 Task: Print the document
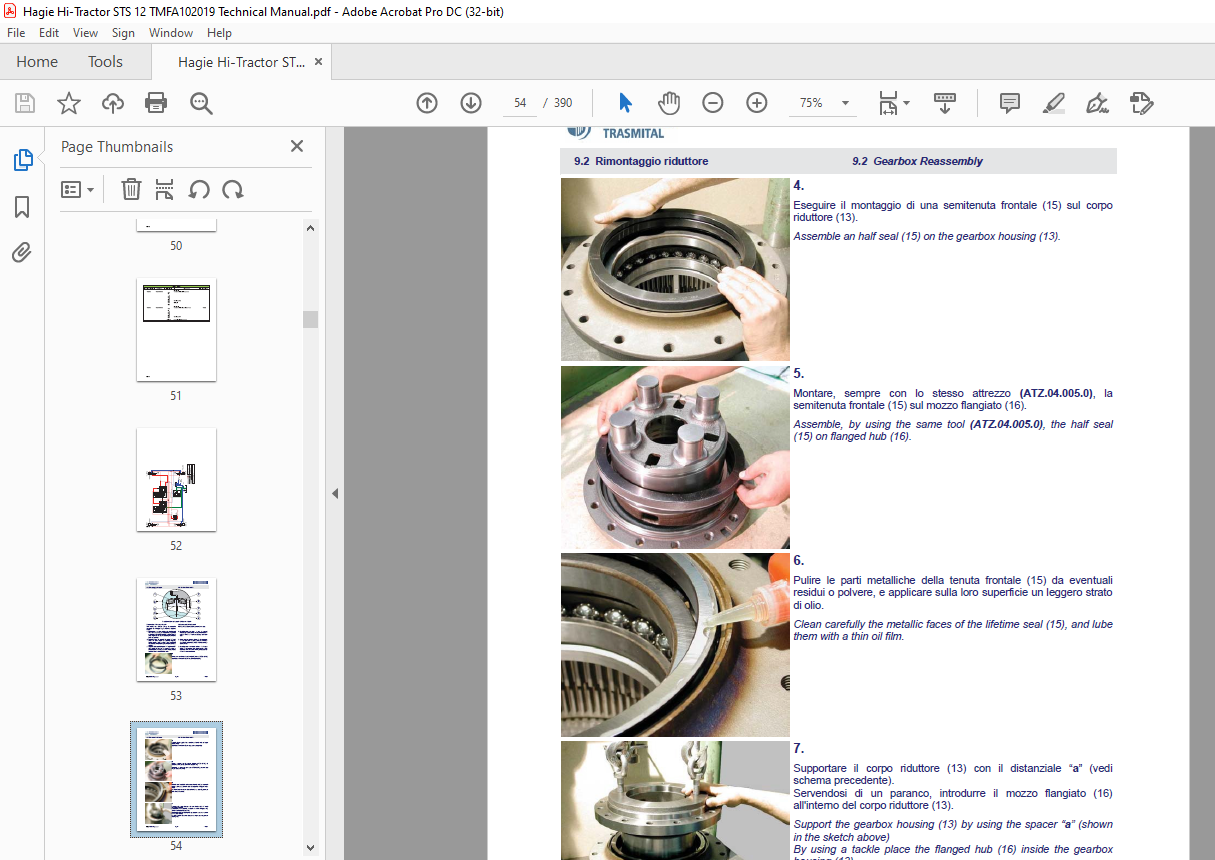pyautogui.click(x=156, y=103)
